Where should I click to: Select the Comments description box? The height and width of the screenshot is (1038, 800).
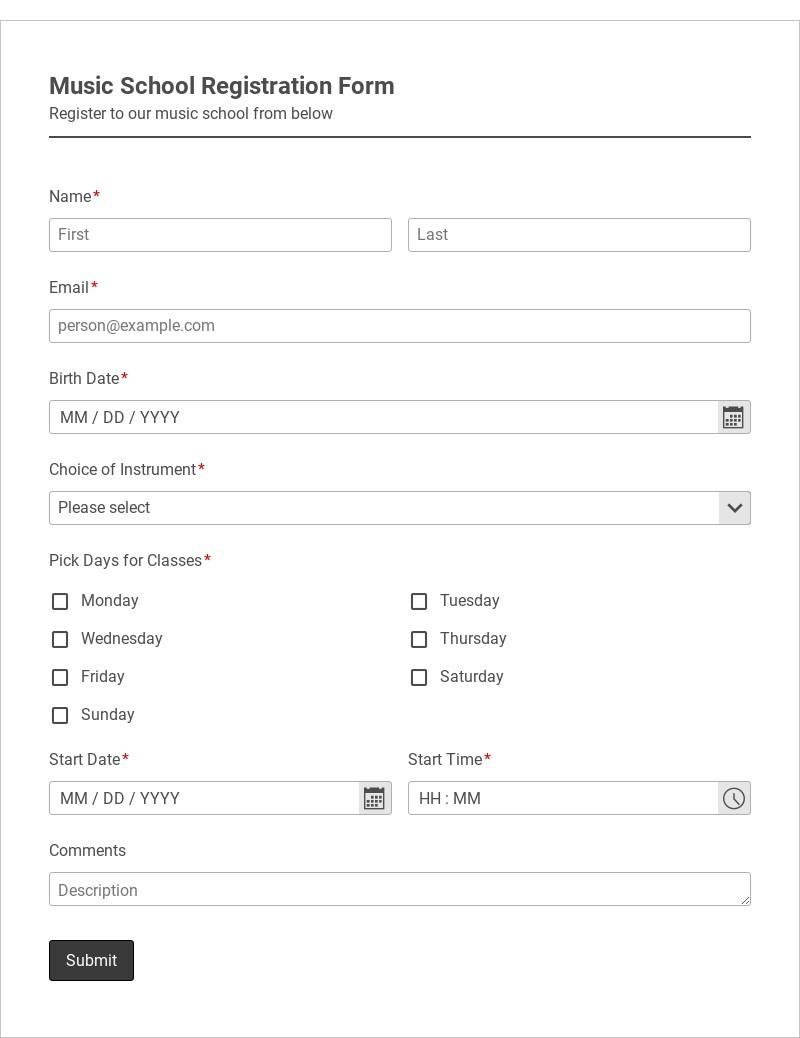point(400,889)
